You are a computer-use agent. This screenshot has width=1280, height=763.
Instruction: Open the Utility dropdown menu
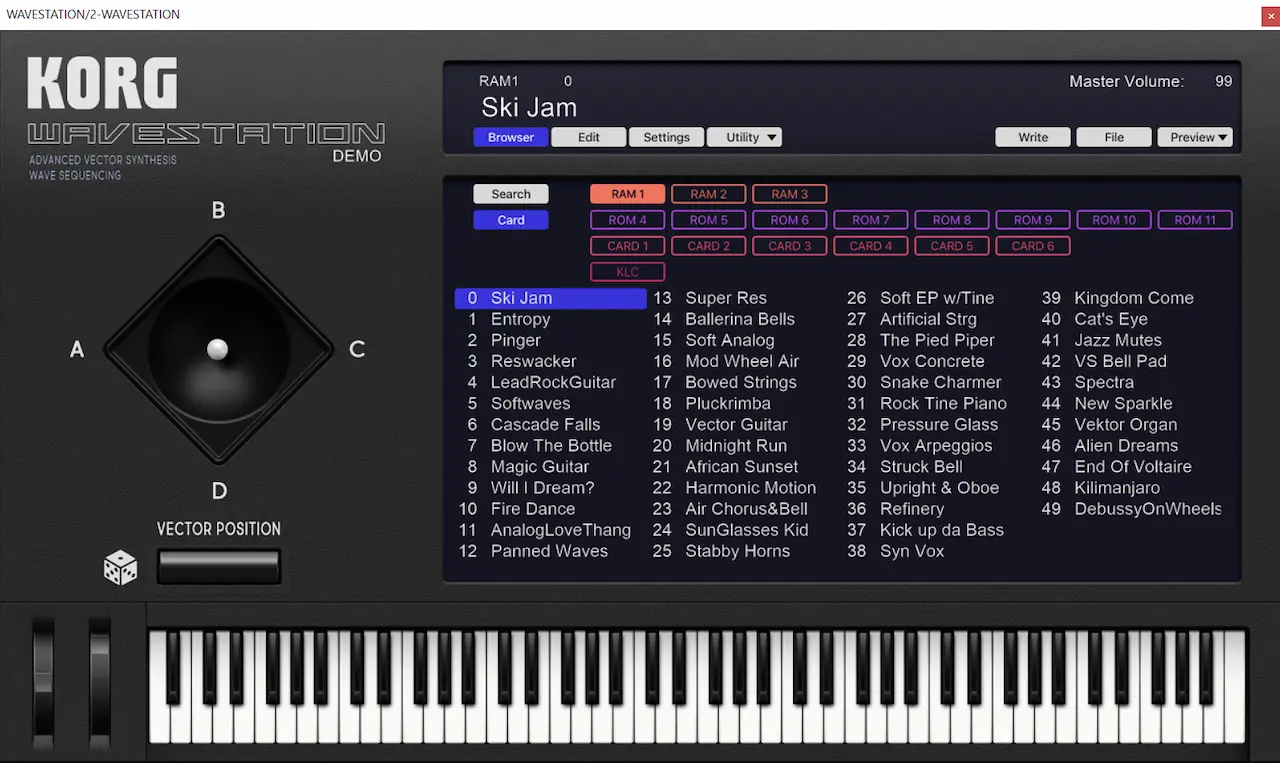pyautogui.click(x=744, y=137)
